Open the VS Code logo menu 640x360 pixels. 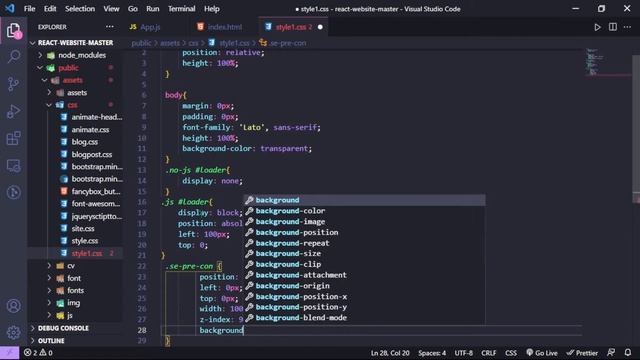[9, 9]
